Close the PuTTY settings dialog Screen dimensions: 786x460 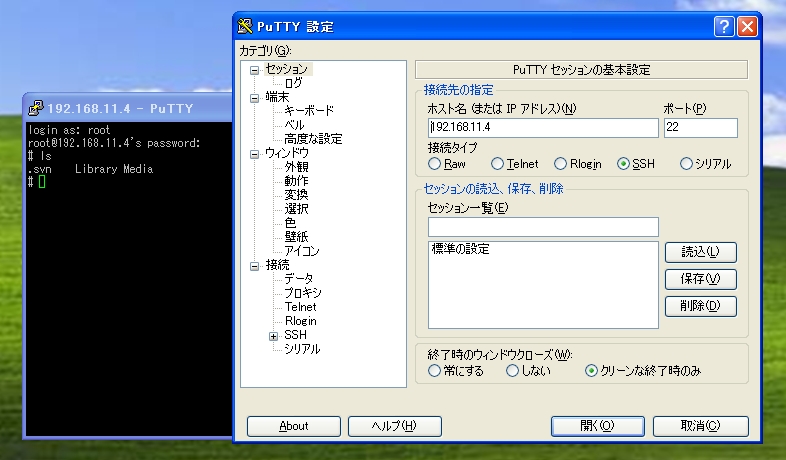[747, 26]
